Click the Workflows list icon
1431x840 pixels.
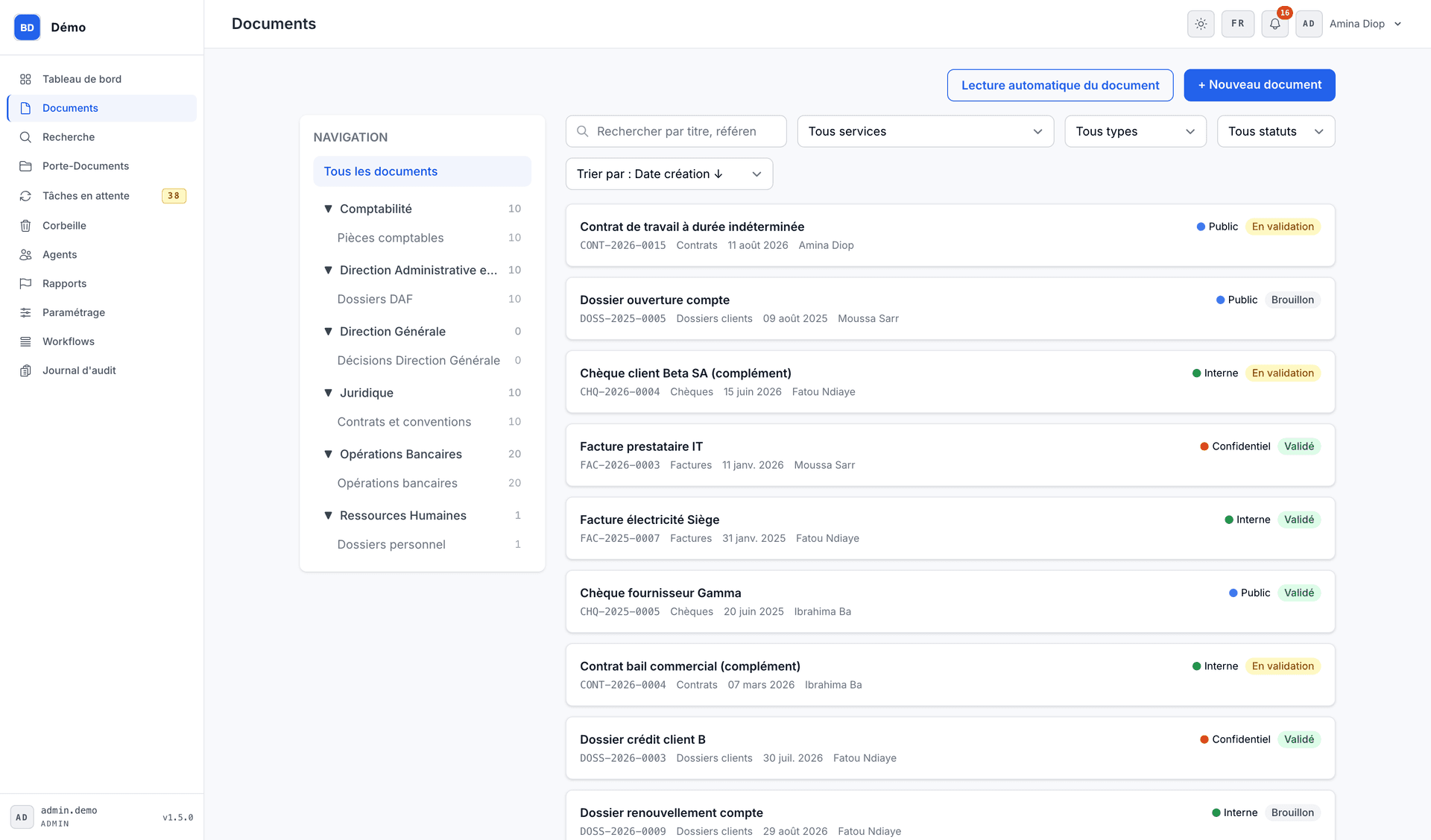pyautogui.click(x=25, y=342)
